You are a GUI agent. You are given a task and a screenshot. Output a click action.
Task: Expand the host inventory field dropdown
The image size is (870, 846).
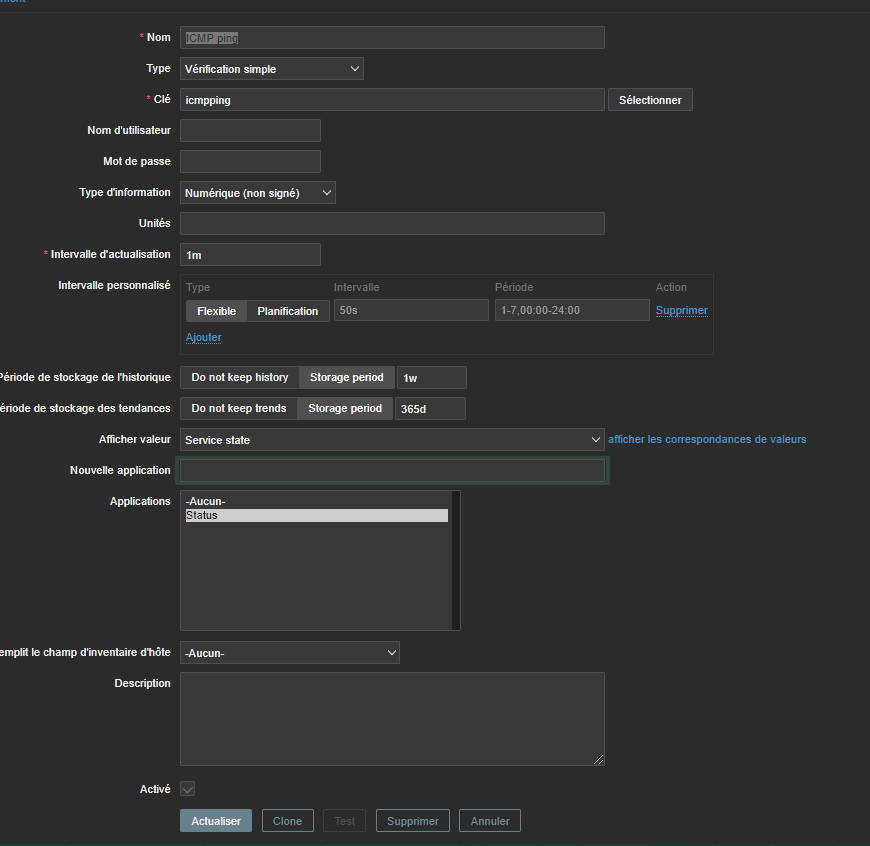(289, 653)
